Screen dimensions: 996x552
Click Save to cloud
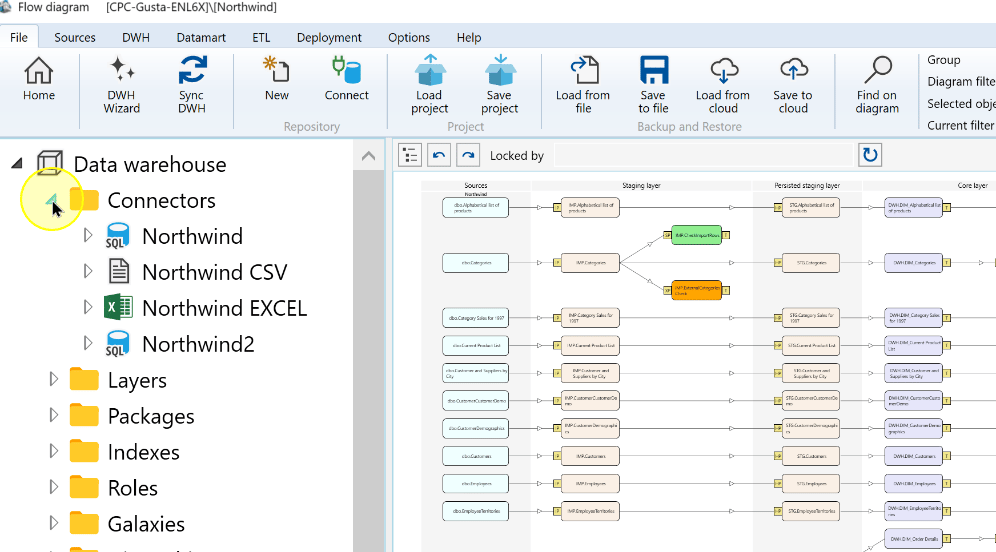tap(793, 85)
